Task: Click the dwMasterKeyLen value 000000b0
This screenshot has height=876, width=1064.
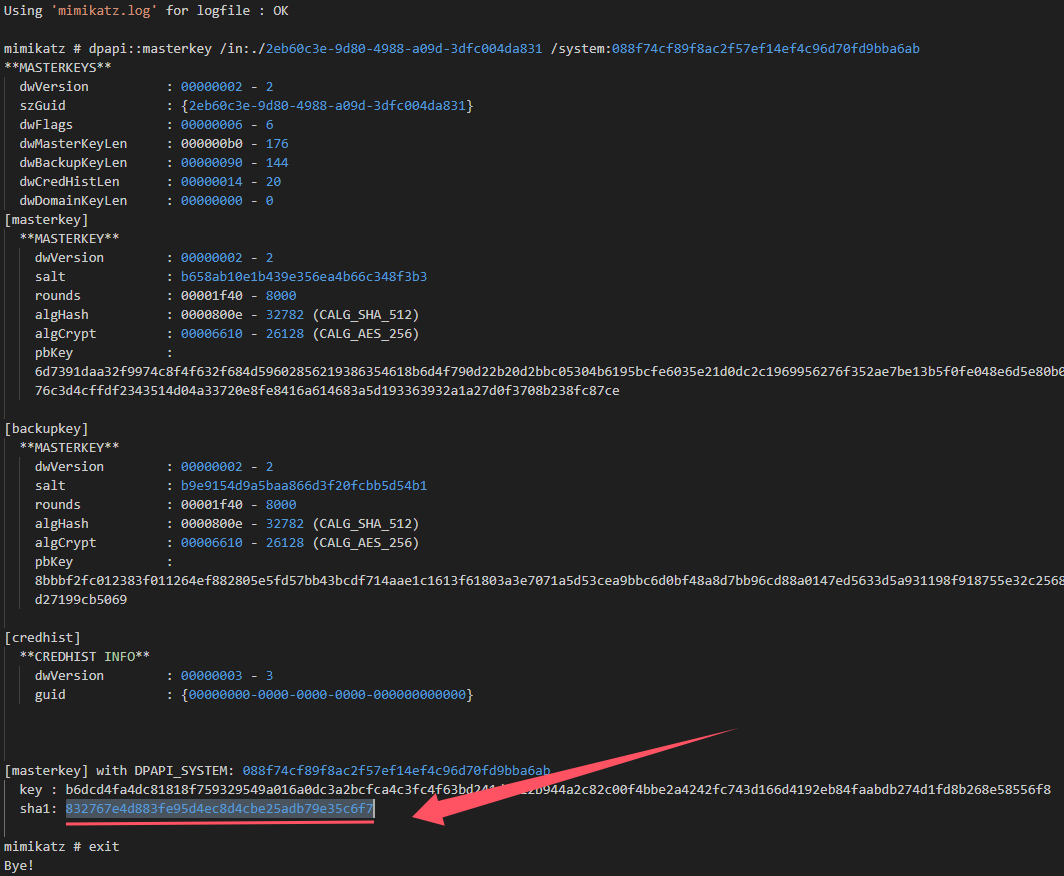Action: pyautogui.click(x=213, y=144)
